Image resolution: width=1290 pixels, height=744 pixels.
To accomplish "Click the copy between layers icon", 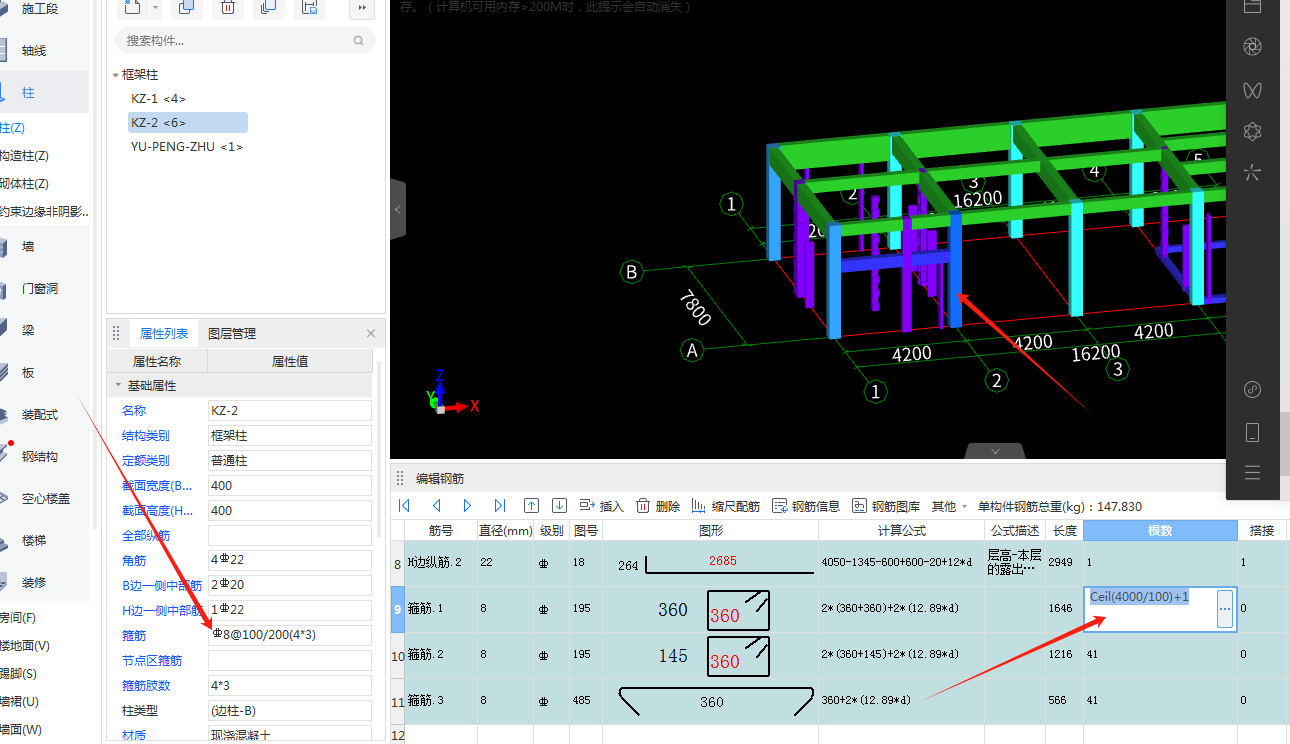I will coord(267,8).
